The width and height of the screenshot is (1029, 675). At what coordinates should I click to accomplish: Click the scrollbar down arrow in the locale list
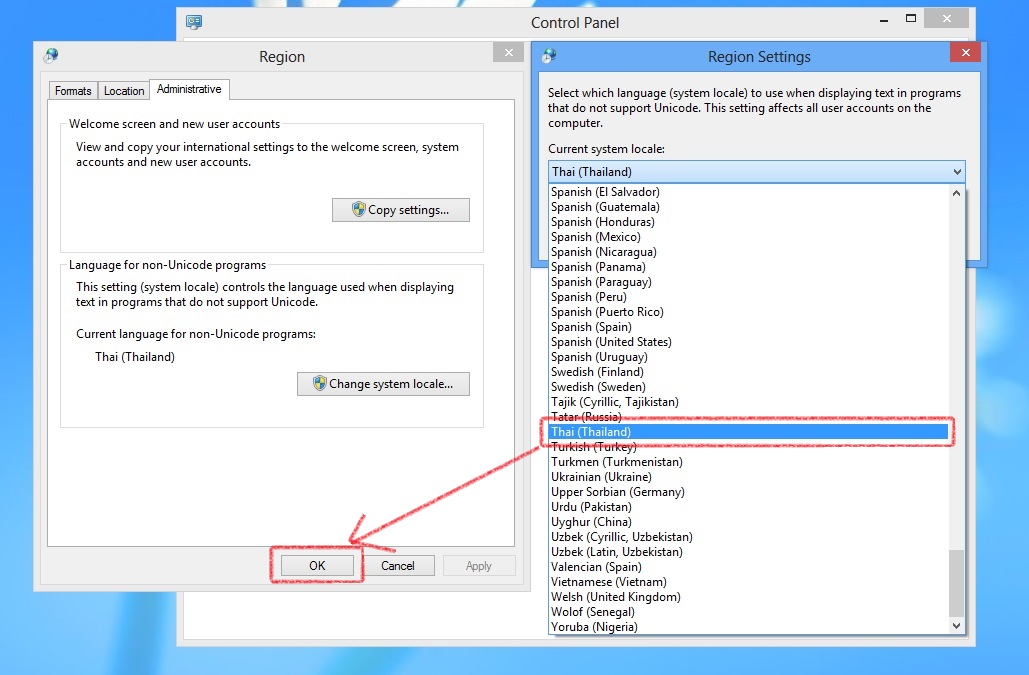click(955, 624)
